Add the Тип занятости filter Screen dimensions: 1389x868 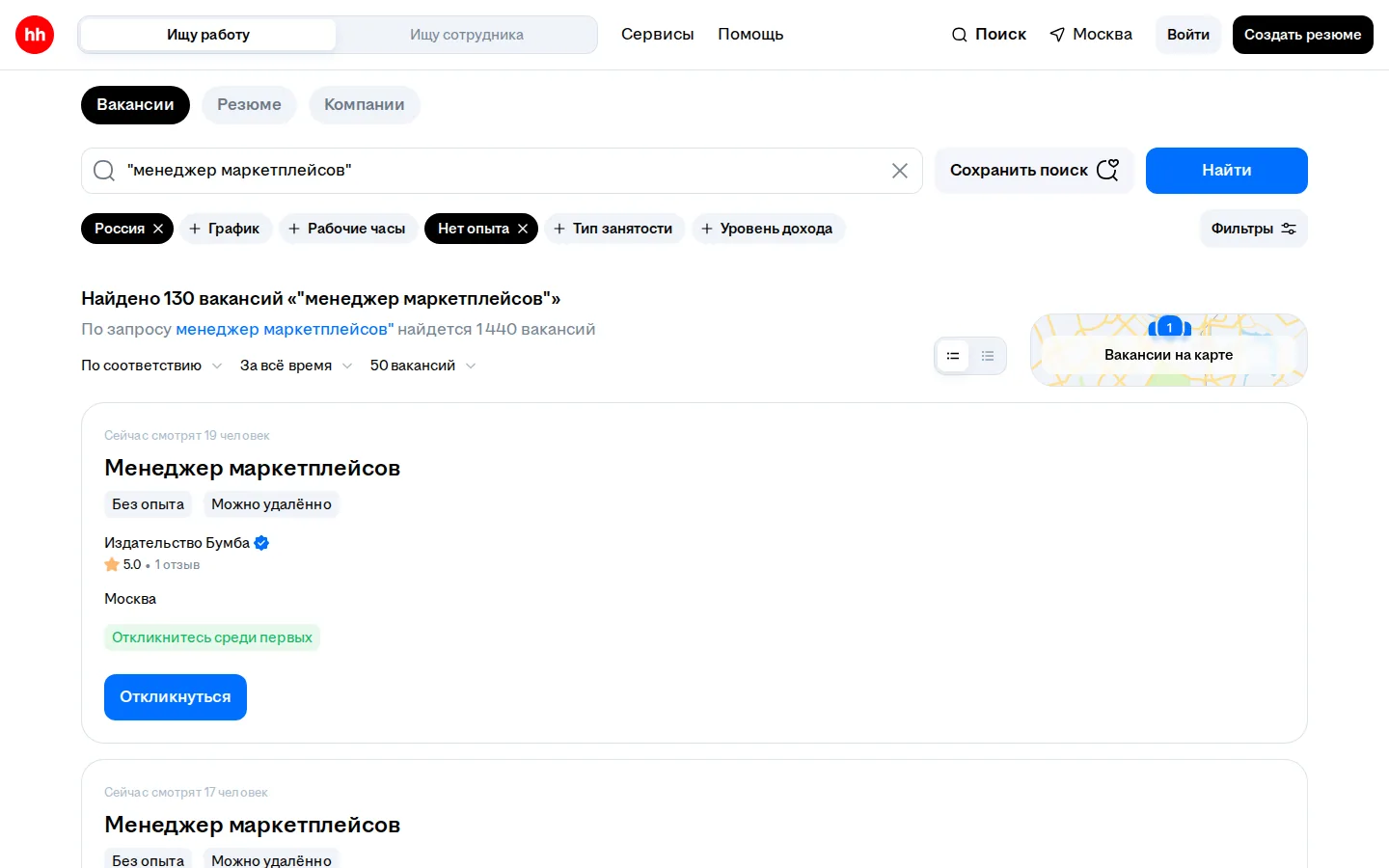pyautogui.click(x=614, y=229)
